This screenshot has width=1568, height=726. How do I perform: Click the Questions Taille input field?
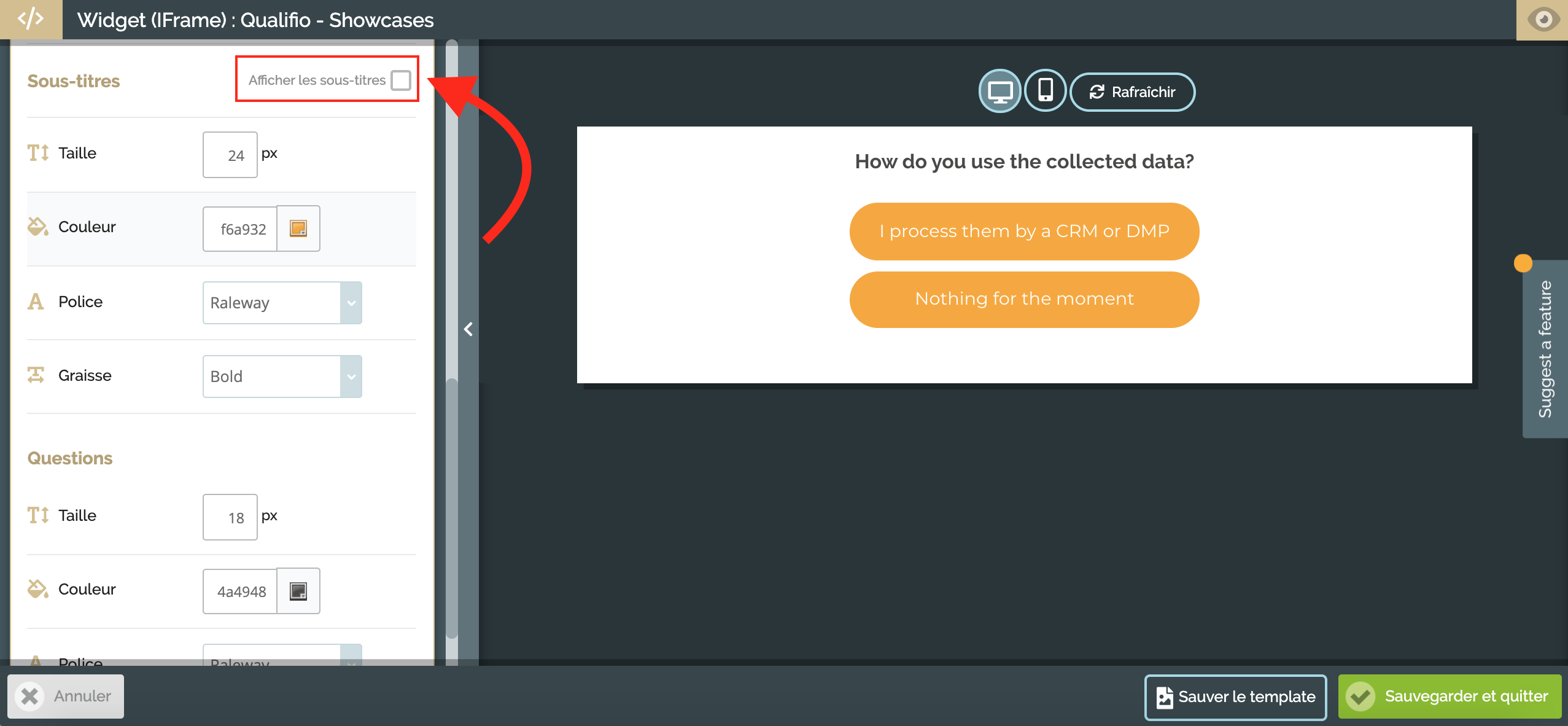230,517
